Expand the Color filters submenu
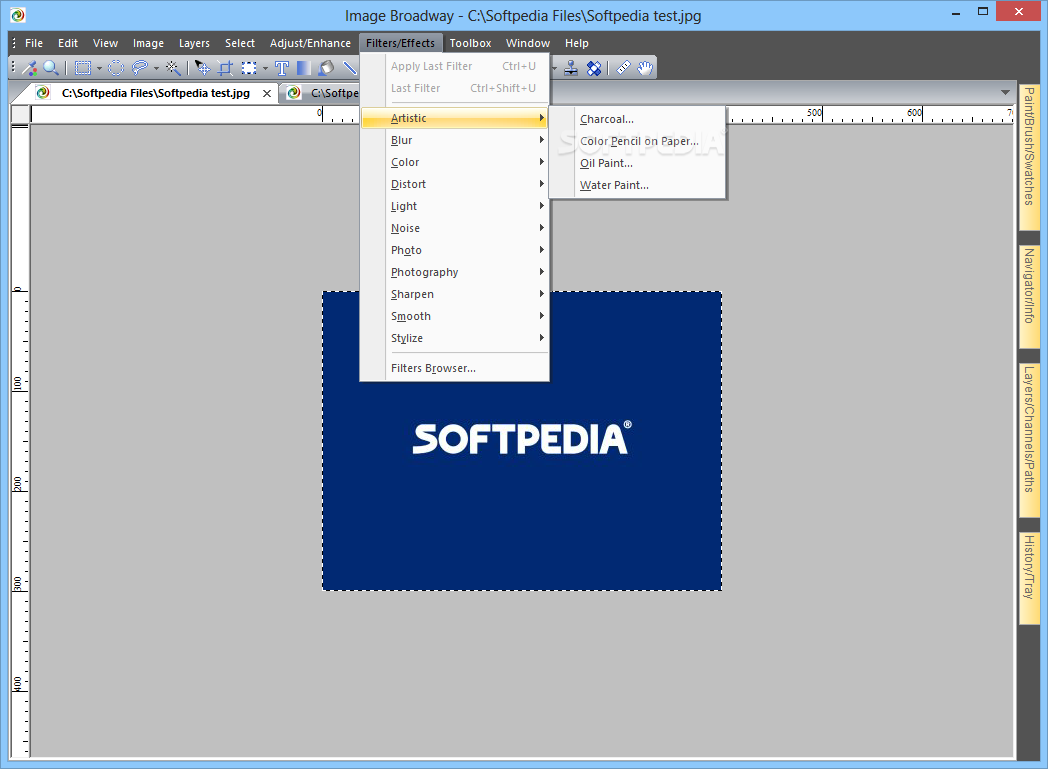1048x769 pixels. [x=454, y=162]
